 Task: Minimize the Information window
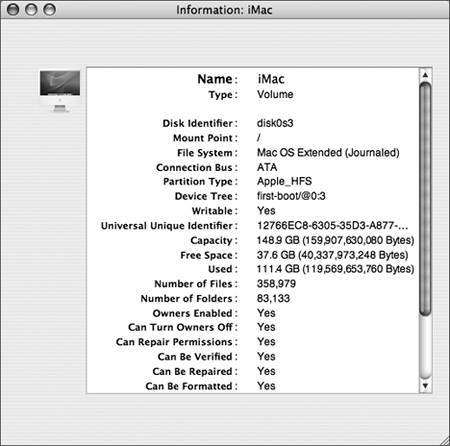[x=31, y=9]
